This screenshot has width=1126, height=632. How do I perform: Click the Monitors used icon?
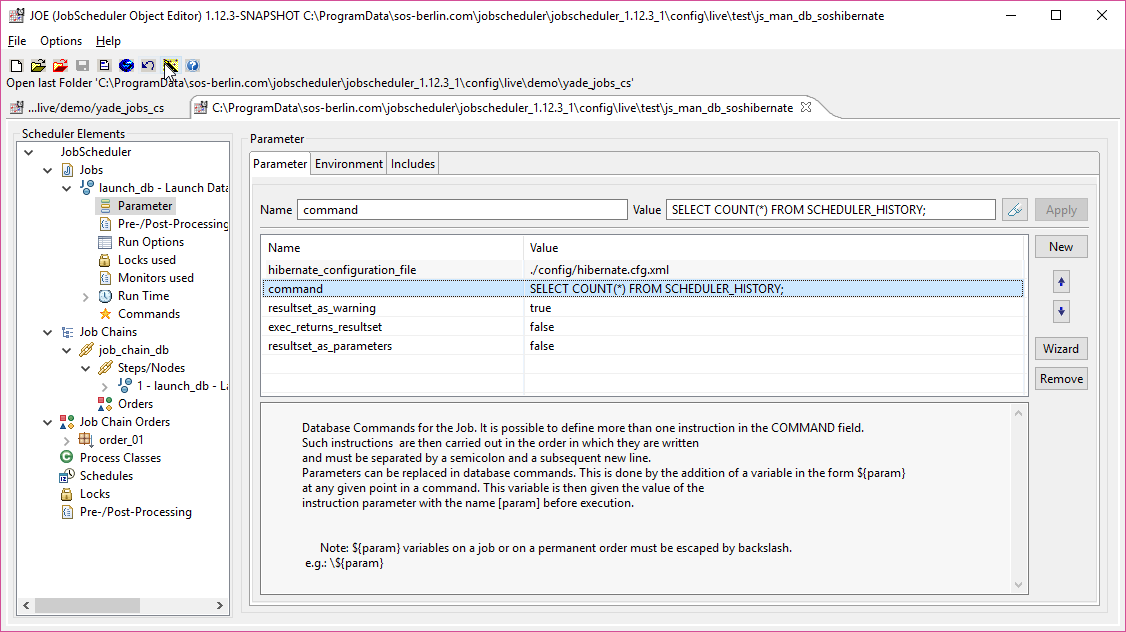(105, 278)
